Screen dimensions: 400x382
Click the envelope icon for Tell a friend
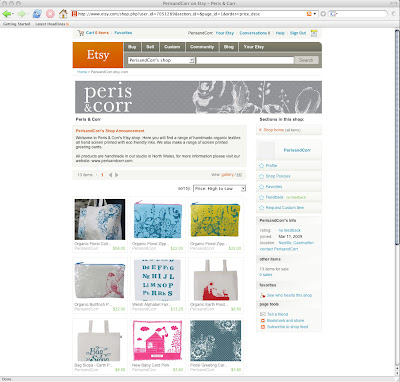point(263,314)
